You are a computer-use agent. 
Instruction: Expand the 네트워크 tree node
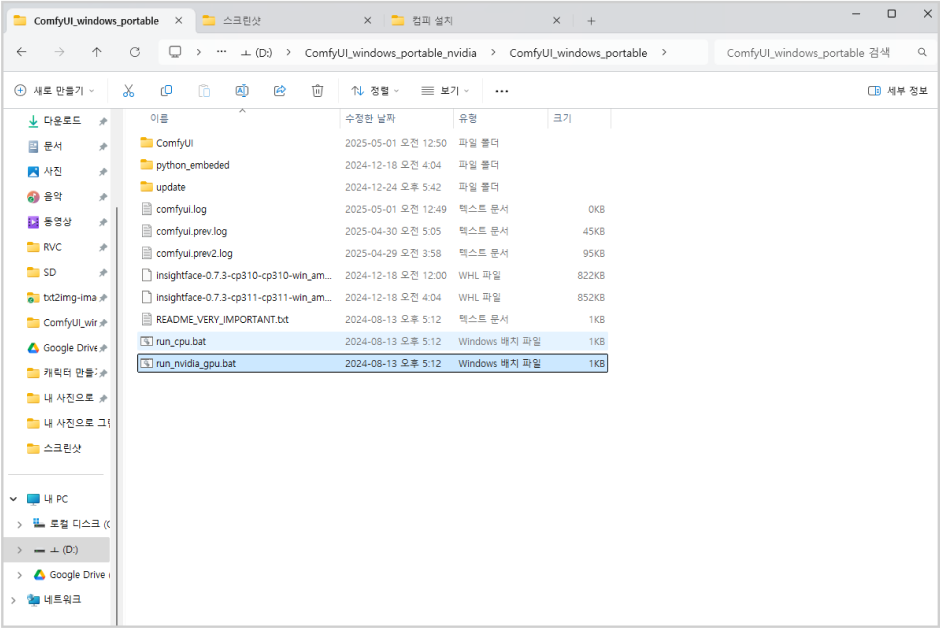(13, 600)
